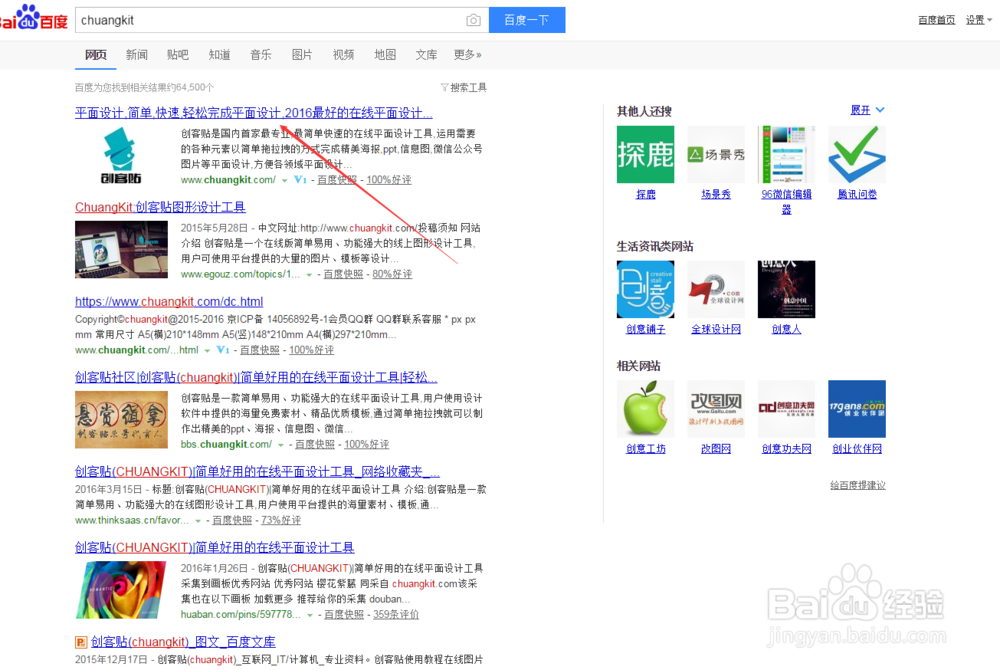This screenshot has height=670, width=1000.
Task: Click the camera image-search icon
Action: point(473,20)
